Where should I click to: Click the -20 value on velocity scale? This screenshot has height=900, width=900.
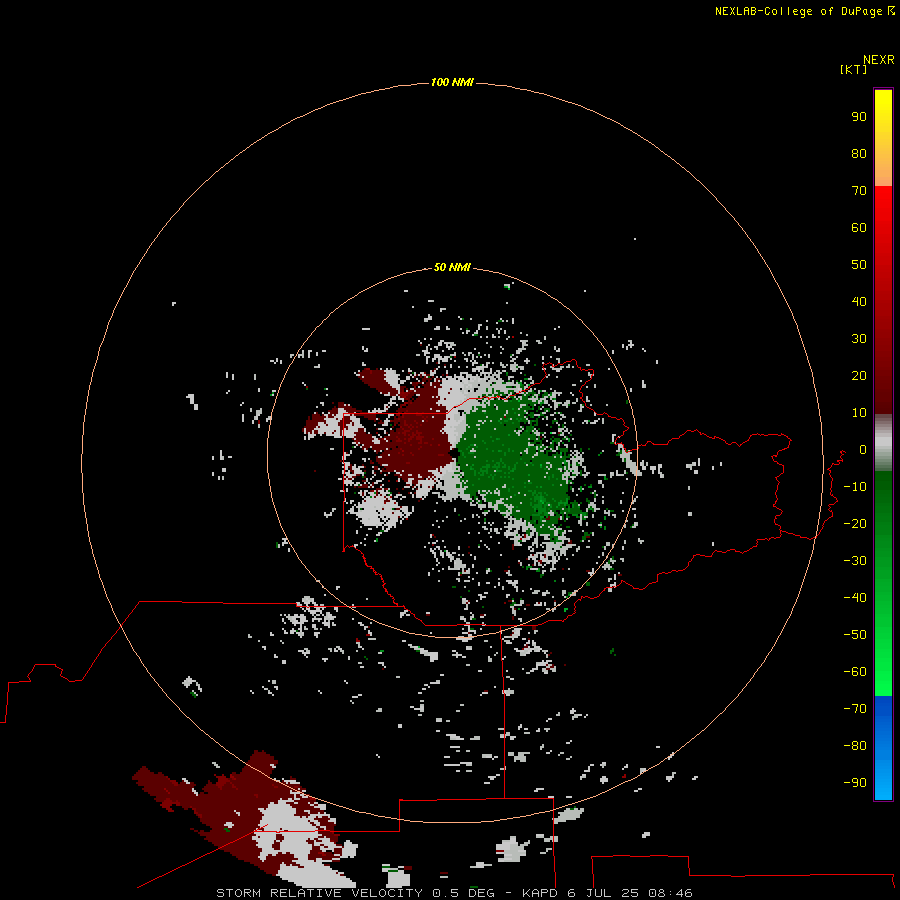coord(855,523)
